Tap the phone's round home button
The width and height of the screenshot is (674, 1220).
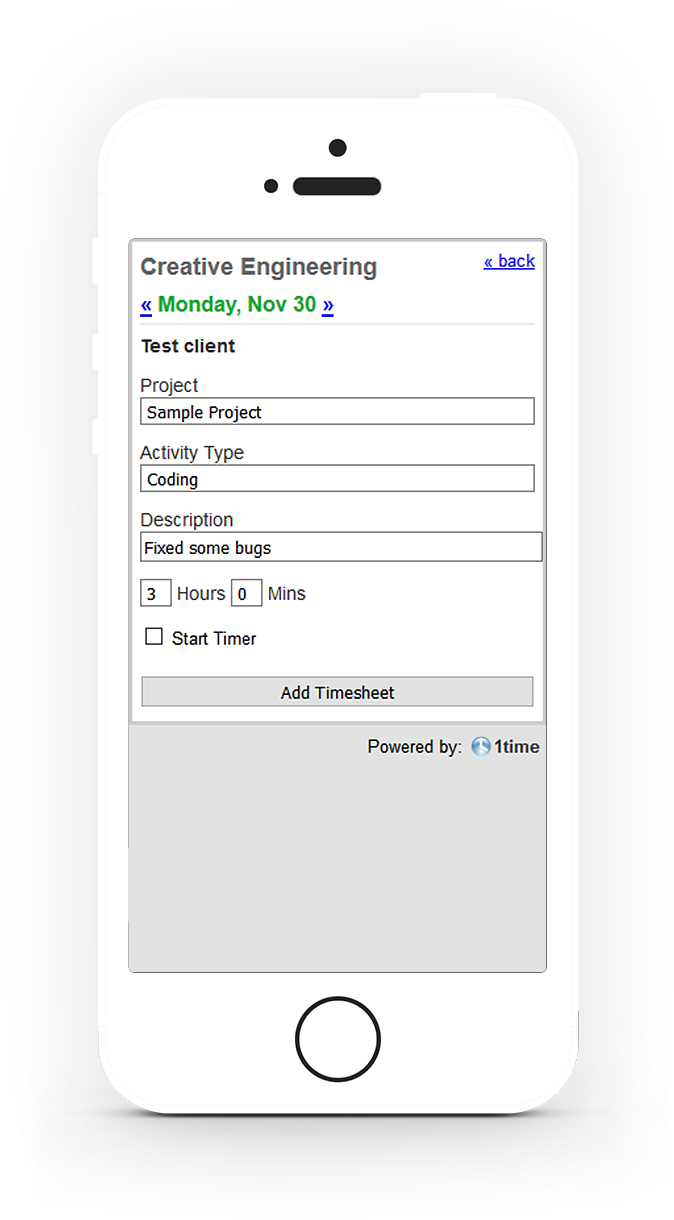click(x=338, y=1039)
